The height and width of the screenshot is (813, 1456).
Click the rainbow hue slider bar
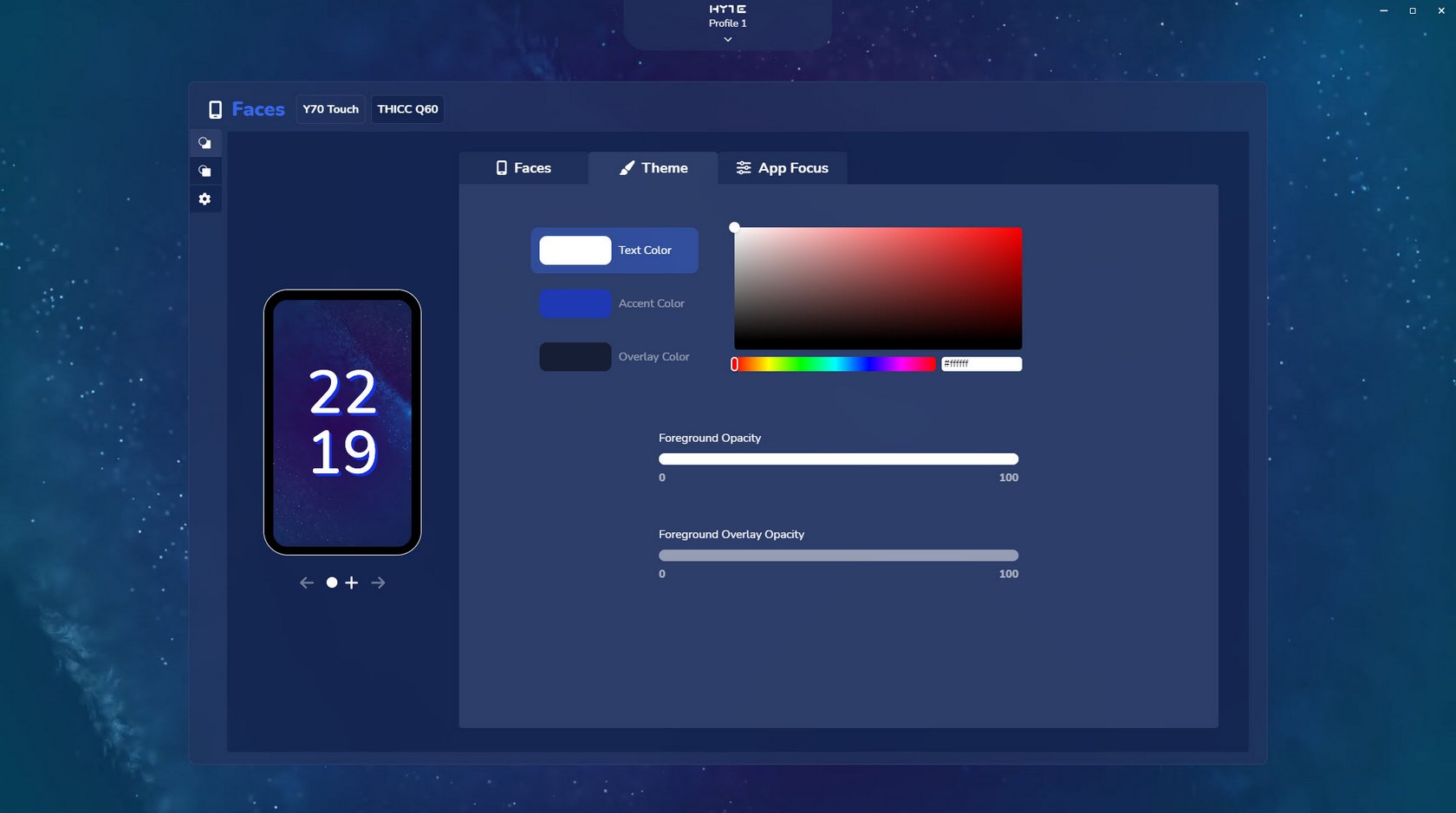(x=835, y=364)
